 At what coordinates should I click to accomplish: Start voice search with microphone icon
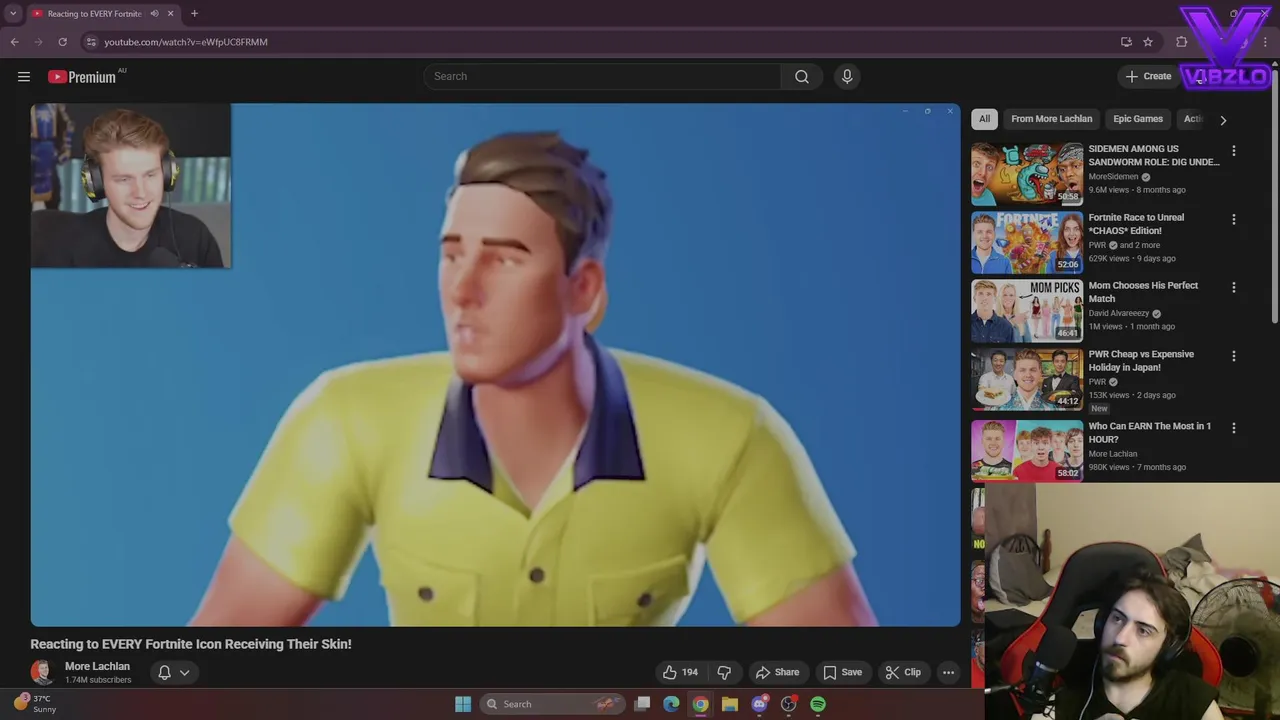pyautogui.click(x=847, y=76)
